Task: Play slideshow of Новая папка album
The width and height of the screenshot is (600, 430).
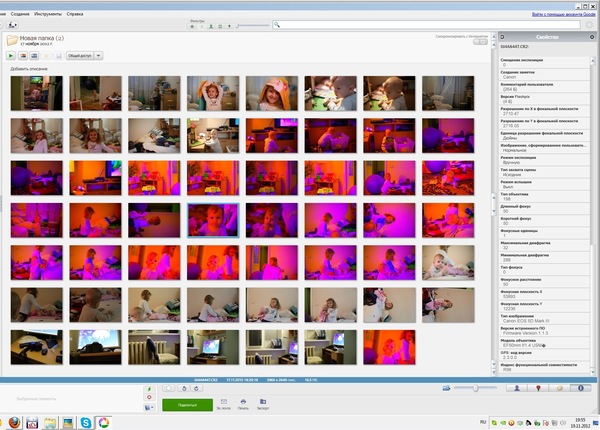Action: tap(11, 56)
